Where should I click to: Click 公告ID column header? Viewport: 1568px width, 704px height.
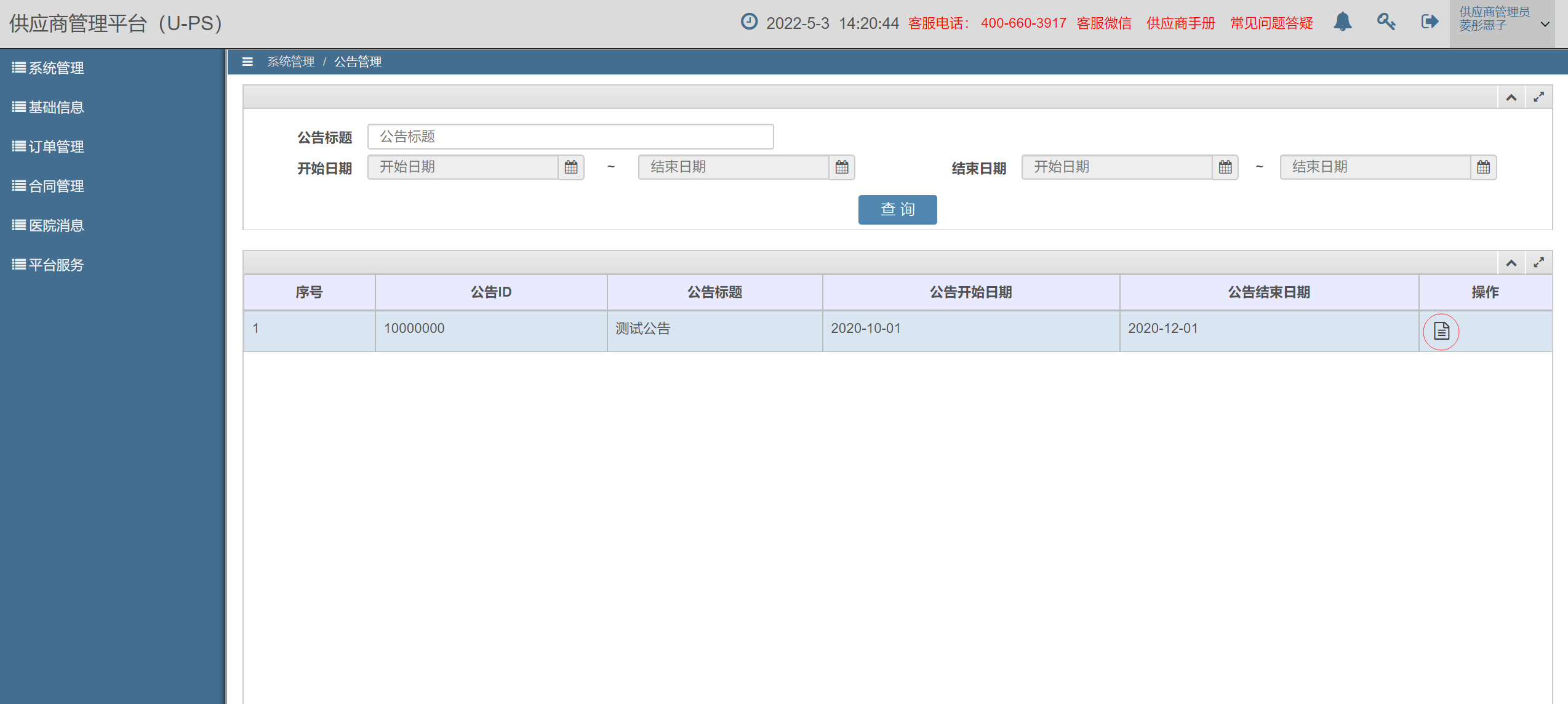pyautogui.click(x=491, y=292)
